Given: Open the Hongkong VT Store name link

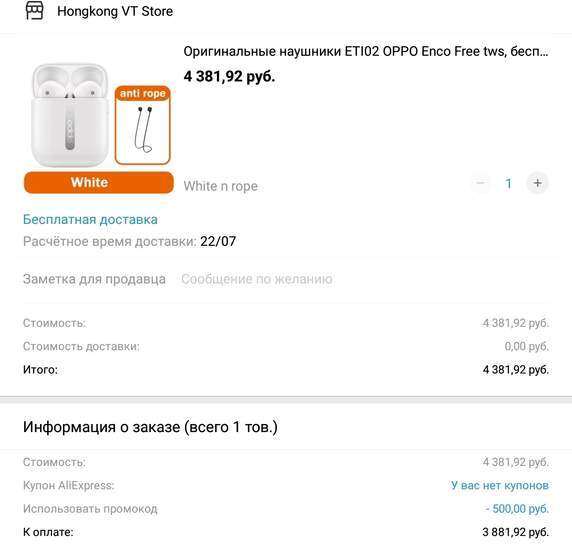Looking at the screenshot, I should pos(115,11).
